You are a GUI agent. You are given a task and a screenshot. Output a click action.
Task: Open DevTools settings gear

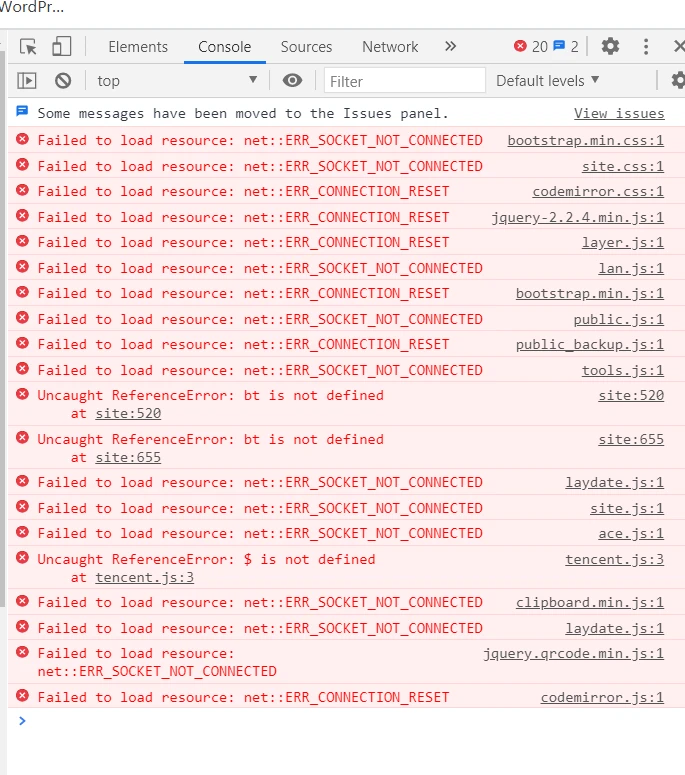(610, 47)
